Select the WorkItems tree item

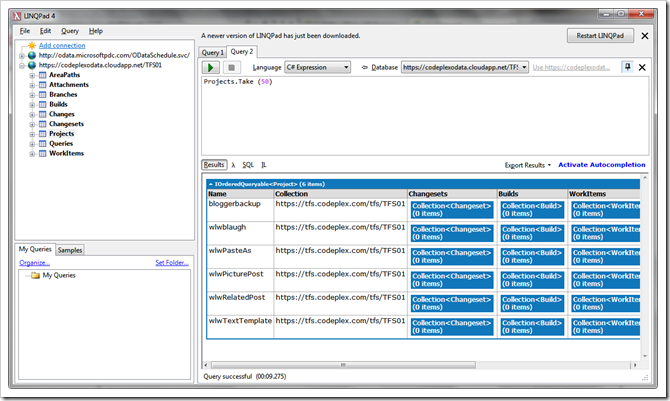[66, 153]
